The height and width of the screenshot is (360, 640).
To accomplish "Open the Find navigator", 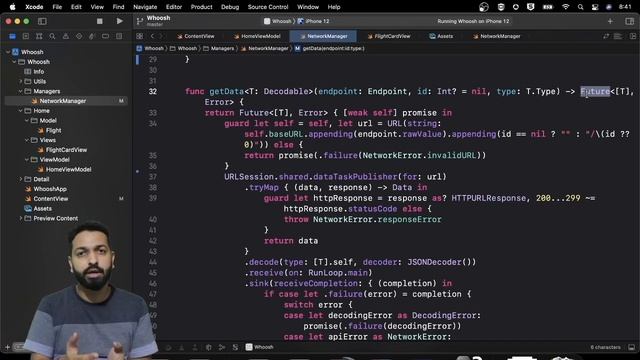I will [52, 36].
